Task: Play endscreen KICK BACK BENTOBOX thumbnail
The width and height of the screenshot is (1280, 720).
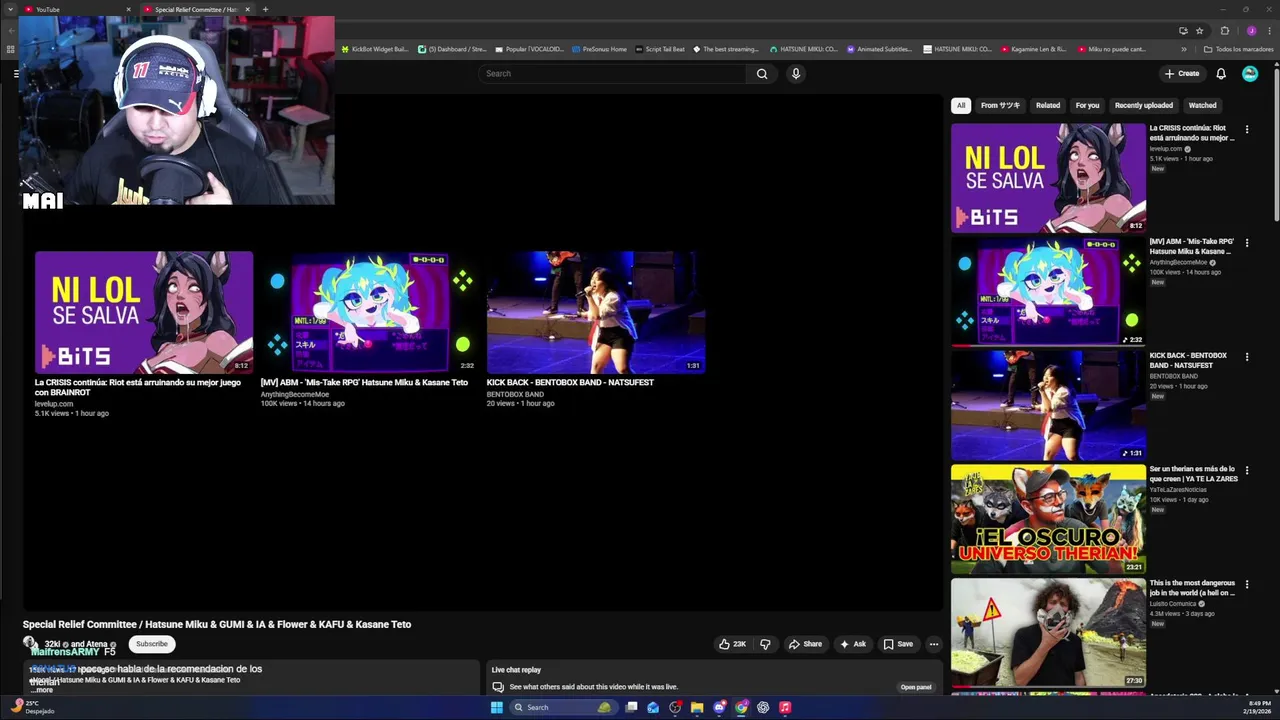Action: [x=596, y=312]
